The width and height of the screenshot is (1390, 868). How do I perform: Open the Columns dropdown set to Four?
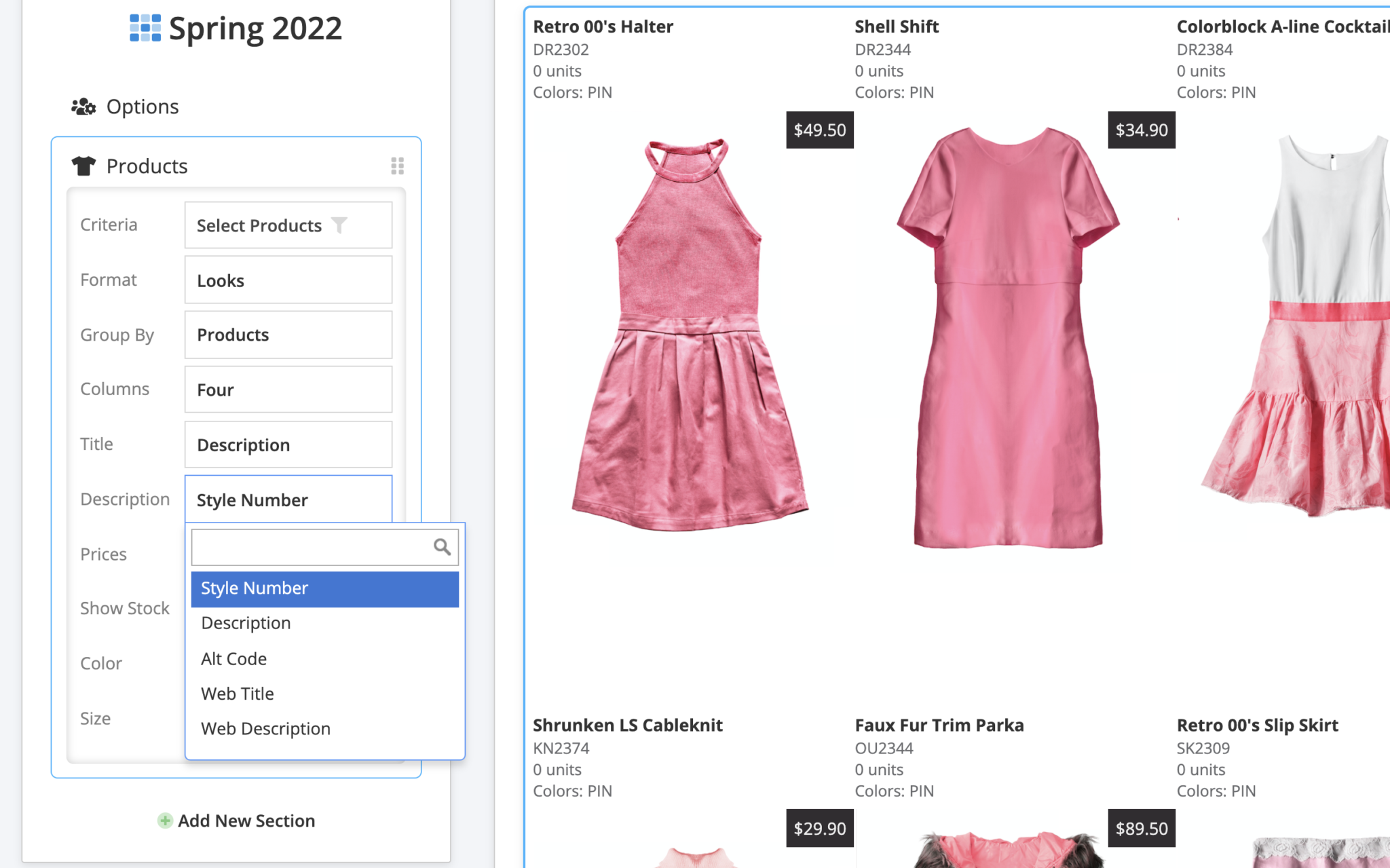point(288,389)
